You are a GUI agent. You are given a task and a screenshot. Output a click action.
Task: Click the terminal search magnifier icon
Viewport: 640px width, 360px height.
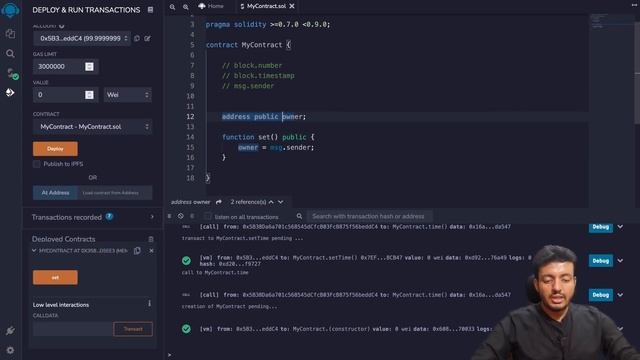299,216
